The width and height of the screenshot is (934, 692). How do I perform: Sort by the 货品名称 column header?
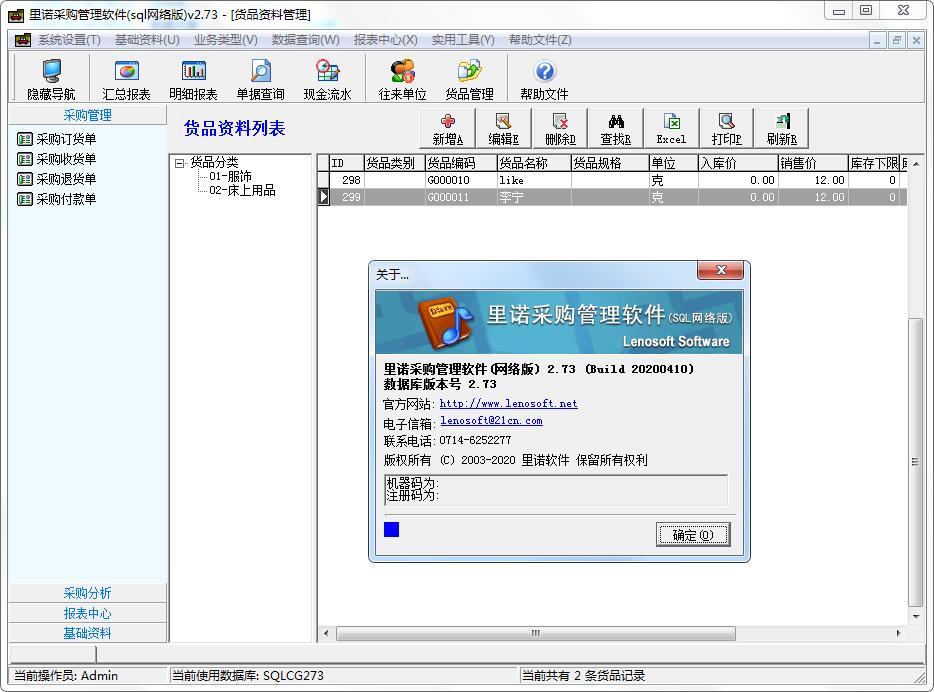coord(534,163)
